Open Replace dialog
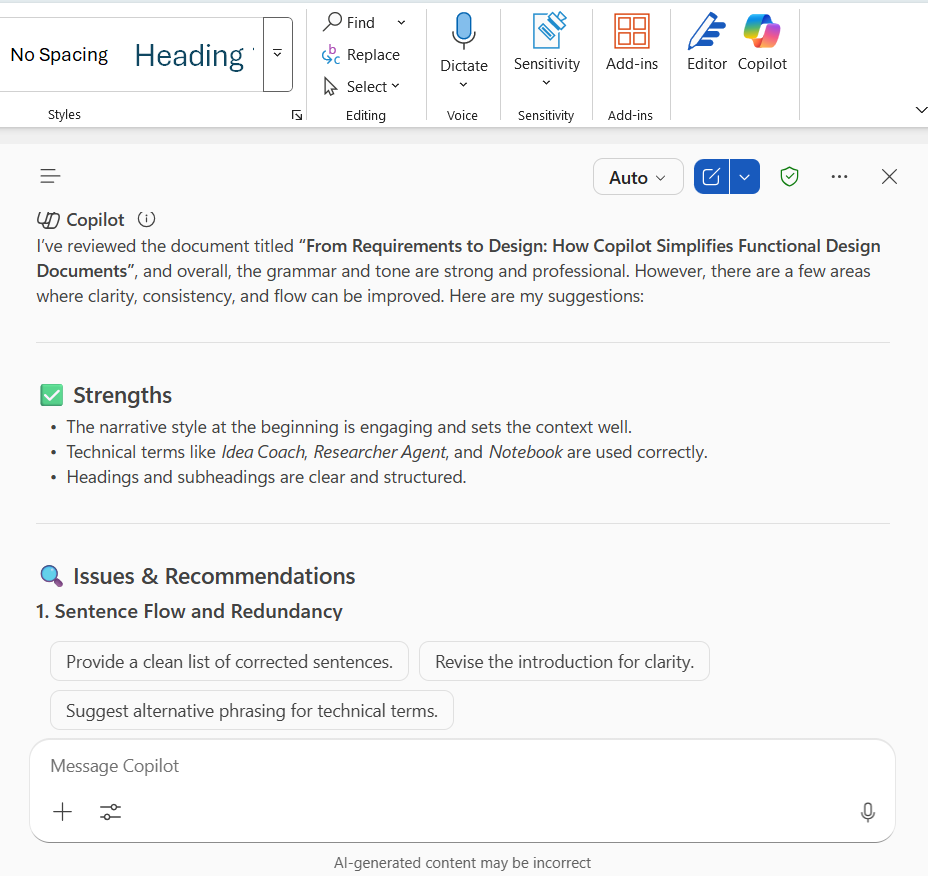Viewport: 928px width, 876px height. click(361, 54)
